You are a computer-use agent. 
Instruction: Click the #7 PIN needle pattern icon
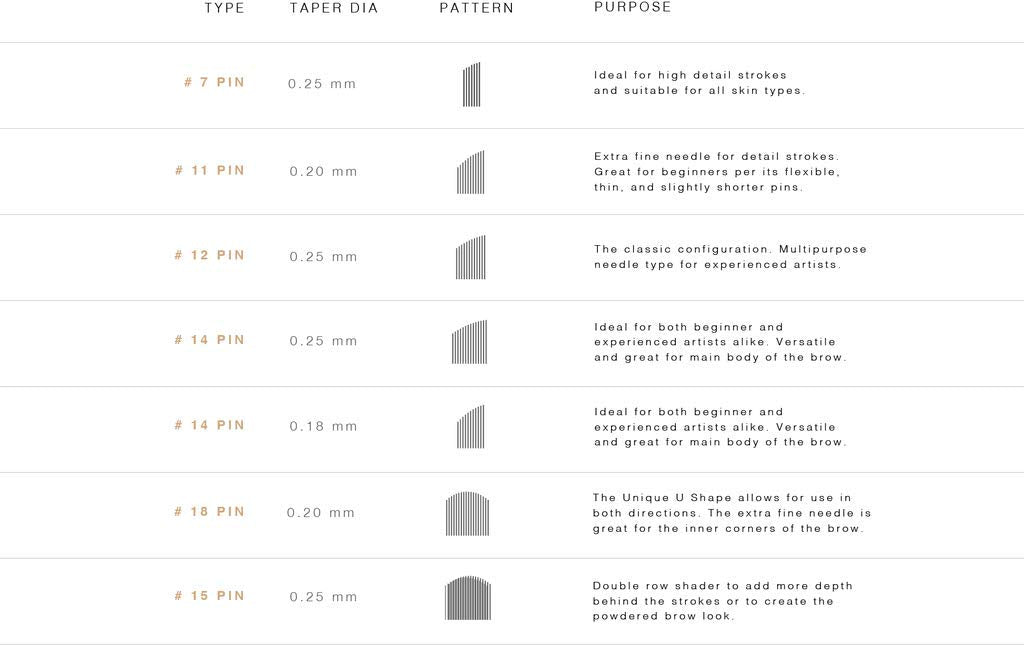[x=472, y=85]
